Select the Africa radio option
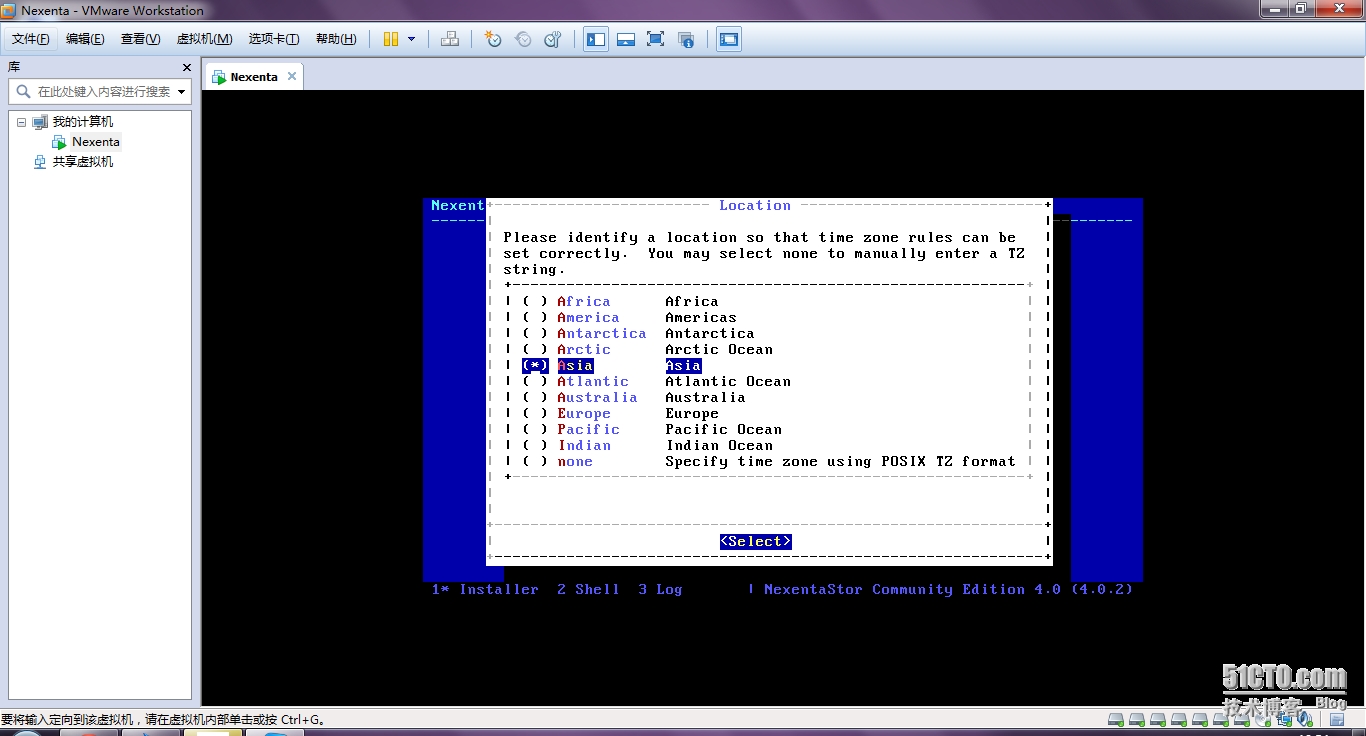Image resolution: width=1366 pixels, height=736 pixels. coord(535,302)
